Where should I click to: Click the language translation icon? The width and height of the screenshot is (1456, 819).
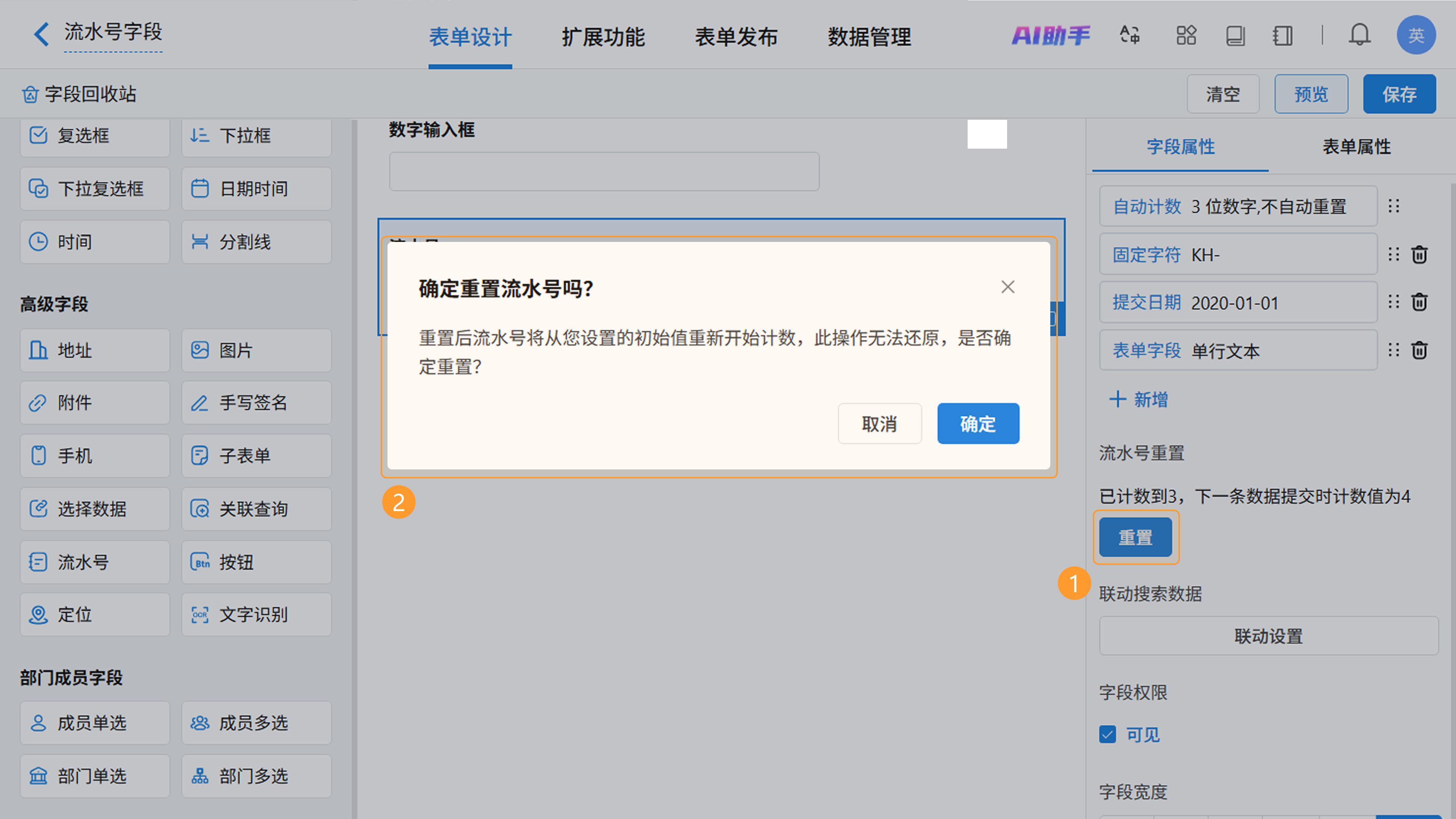(x=1129, y=35)
